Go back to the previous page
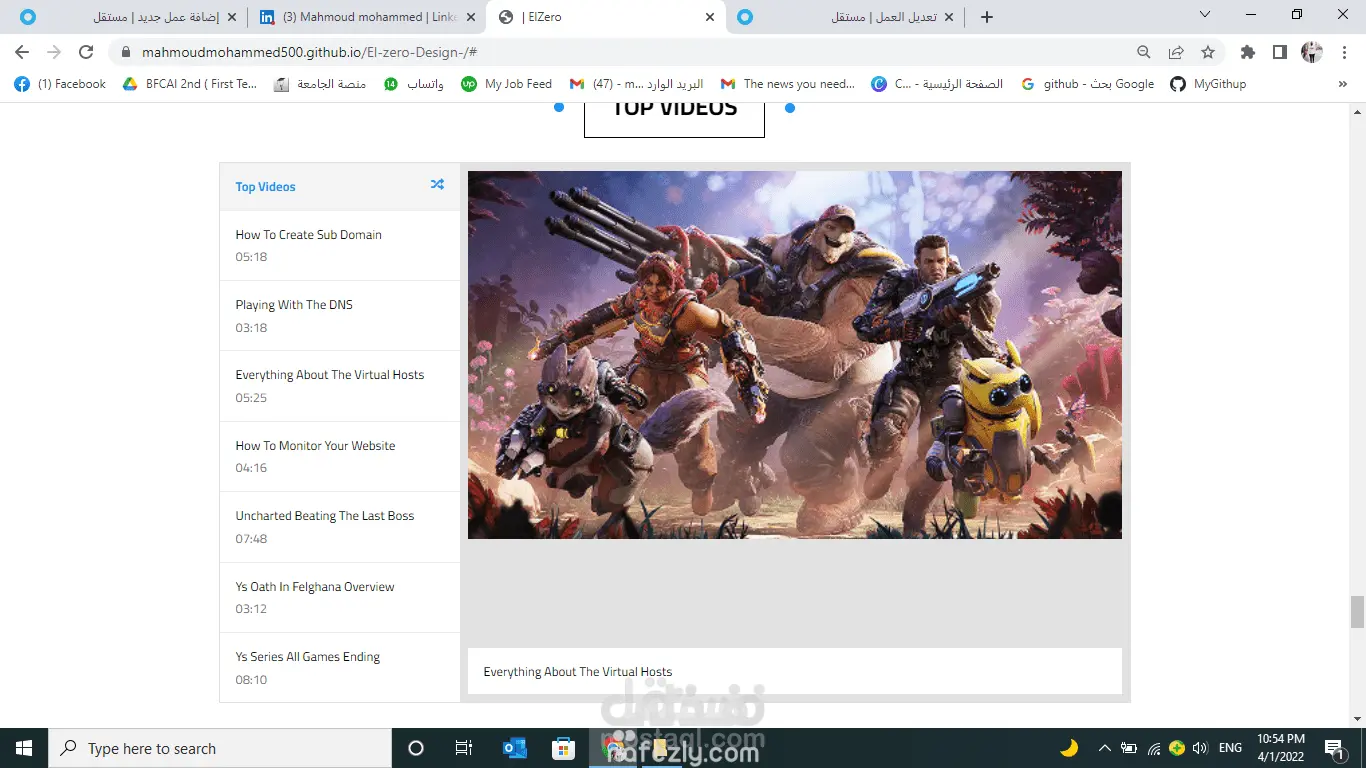 (22, 52)
